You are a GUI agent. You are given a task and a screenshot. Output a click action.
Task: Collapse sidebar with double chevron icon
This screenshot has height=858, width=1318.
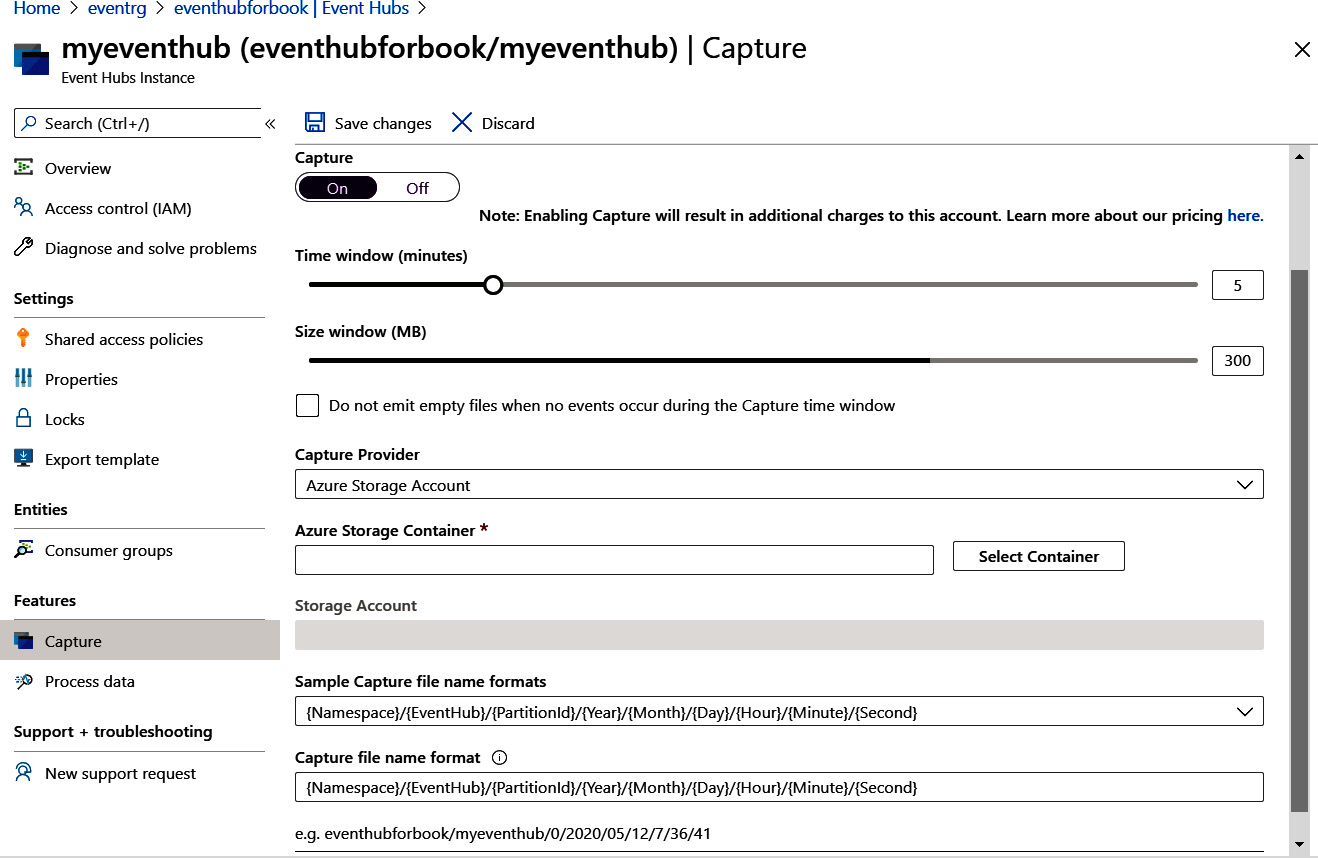(x=270, y=124)
